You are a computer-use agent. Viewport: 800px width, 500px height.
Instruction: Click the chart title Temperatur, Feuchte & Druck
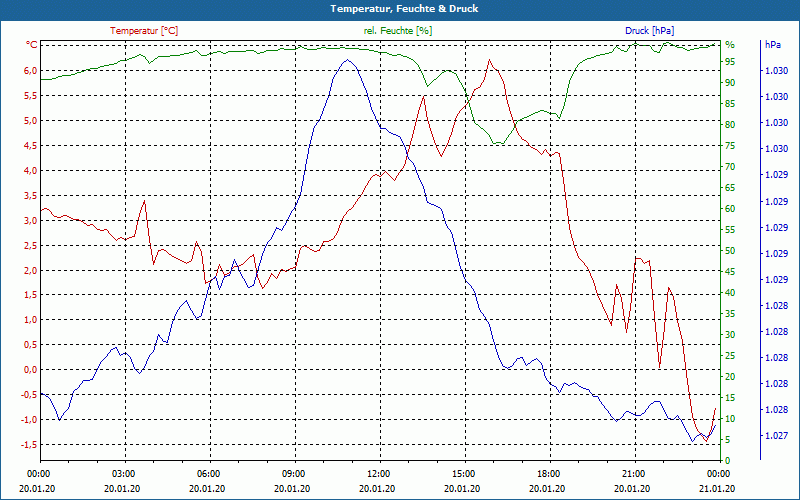pyautogui.click(x=404, y=9)
